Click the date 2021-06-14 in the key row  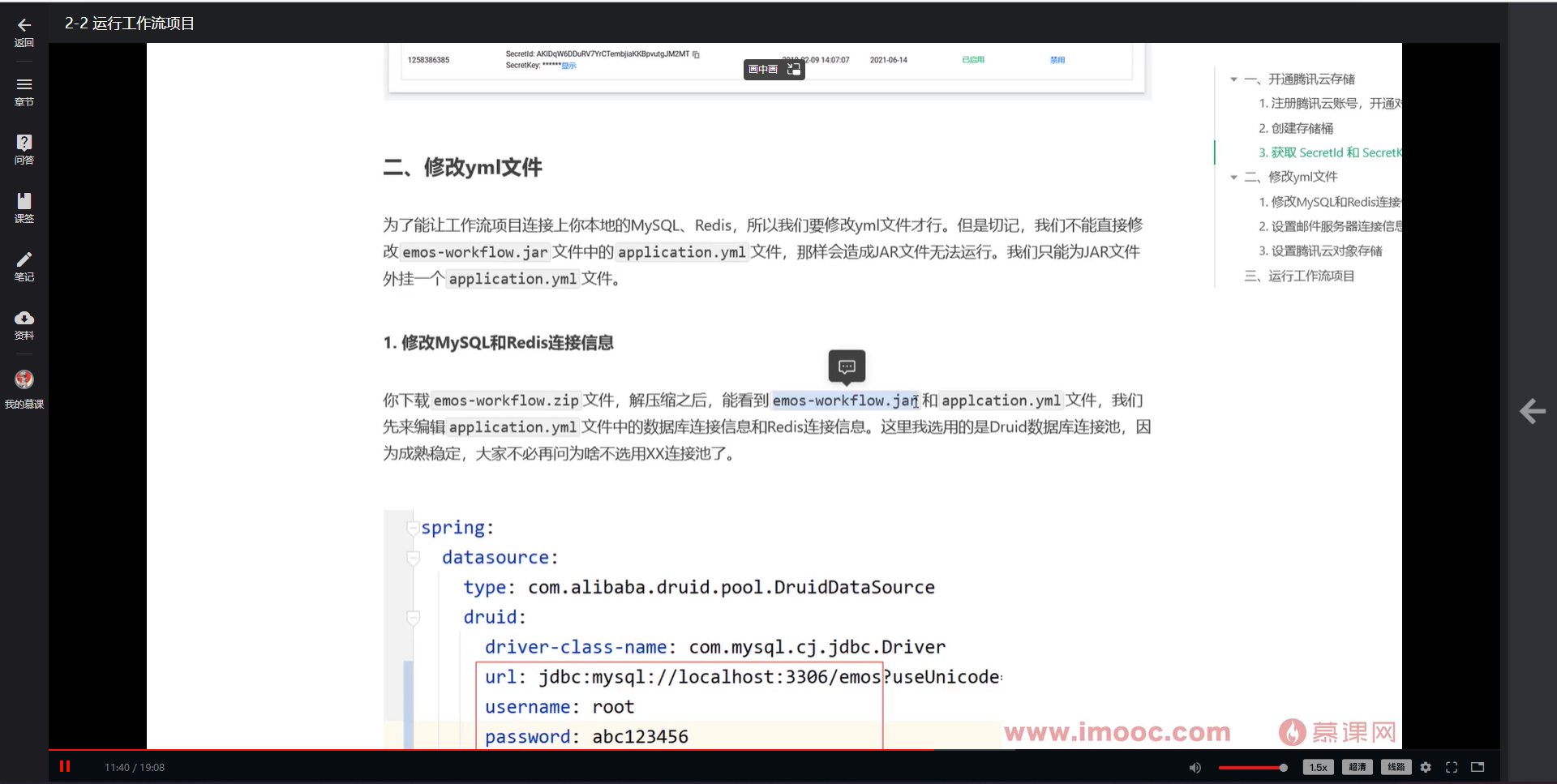tap(889, 60)
